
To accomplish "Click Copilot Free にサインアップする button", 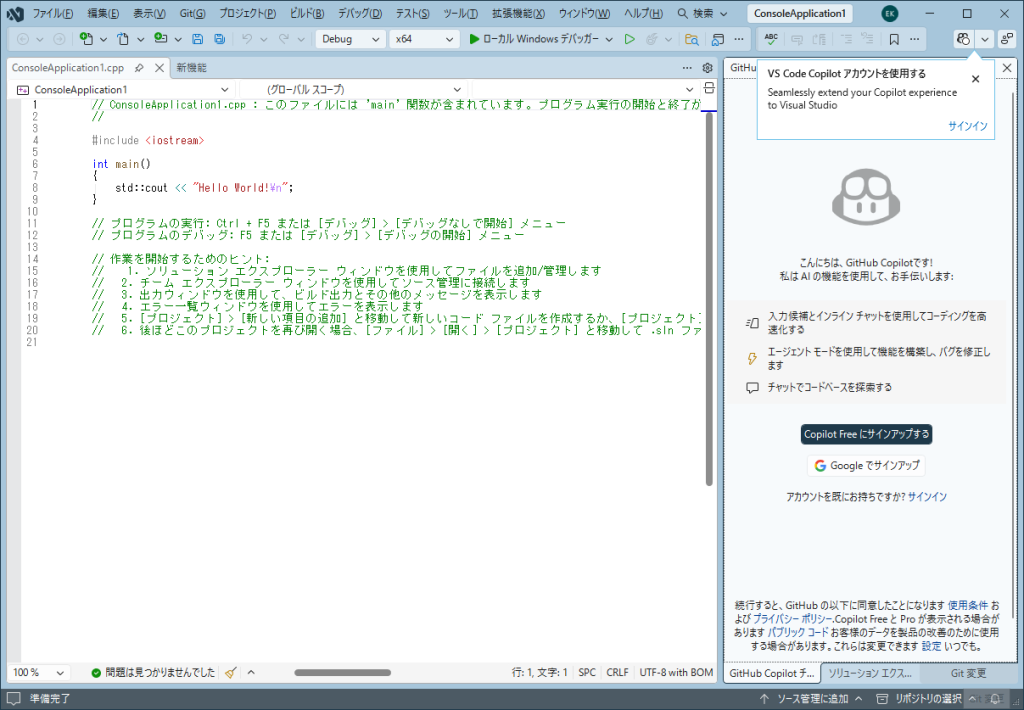I will [x=867, y=434].
